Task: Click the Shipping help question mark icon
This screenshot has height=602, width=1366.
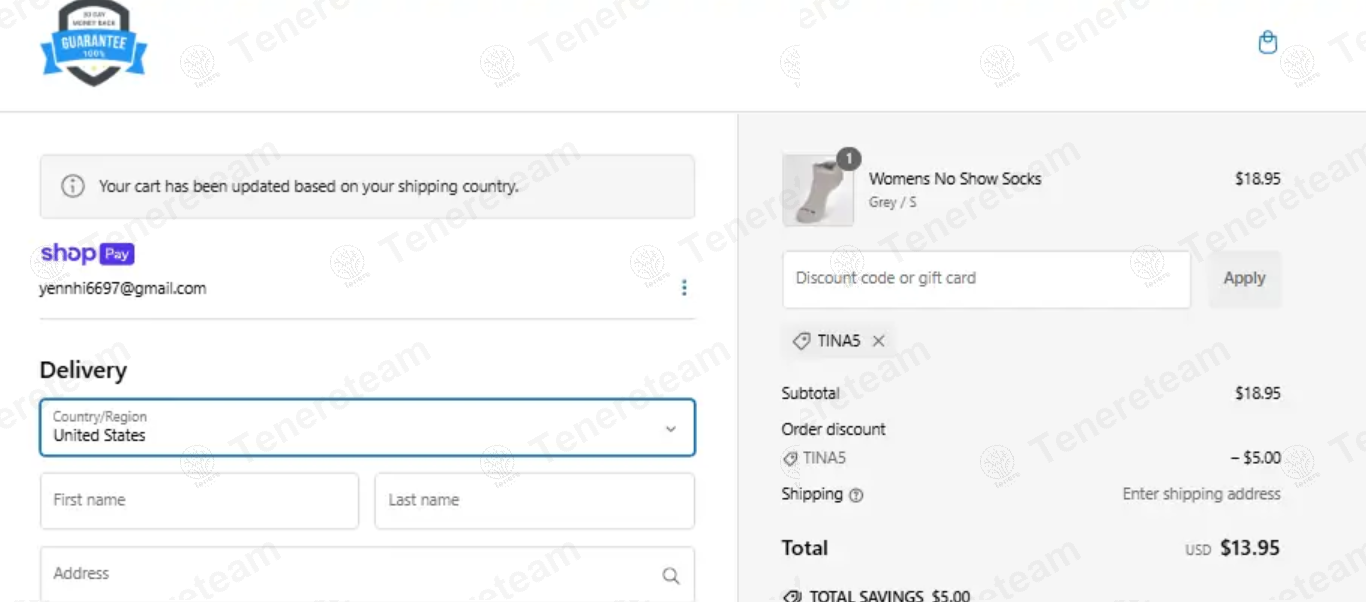Action: tap(856, 495)
